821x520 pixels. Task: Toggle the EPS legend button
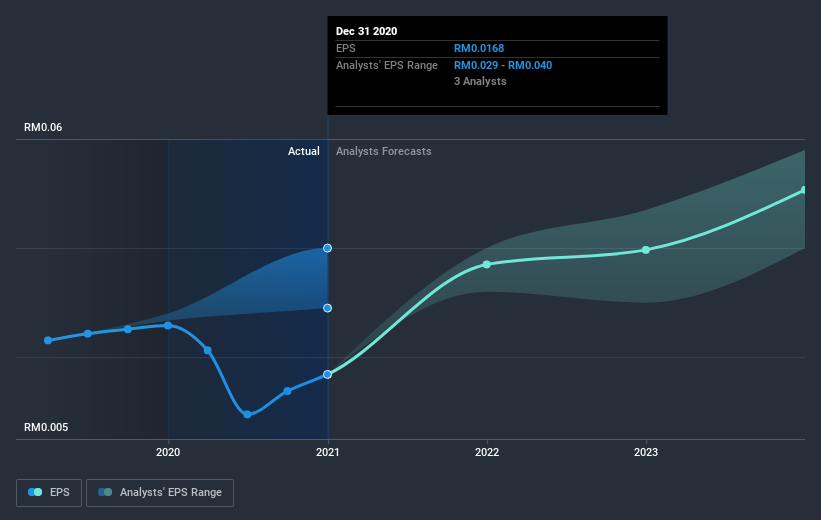(x=49, y=493)
